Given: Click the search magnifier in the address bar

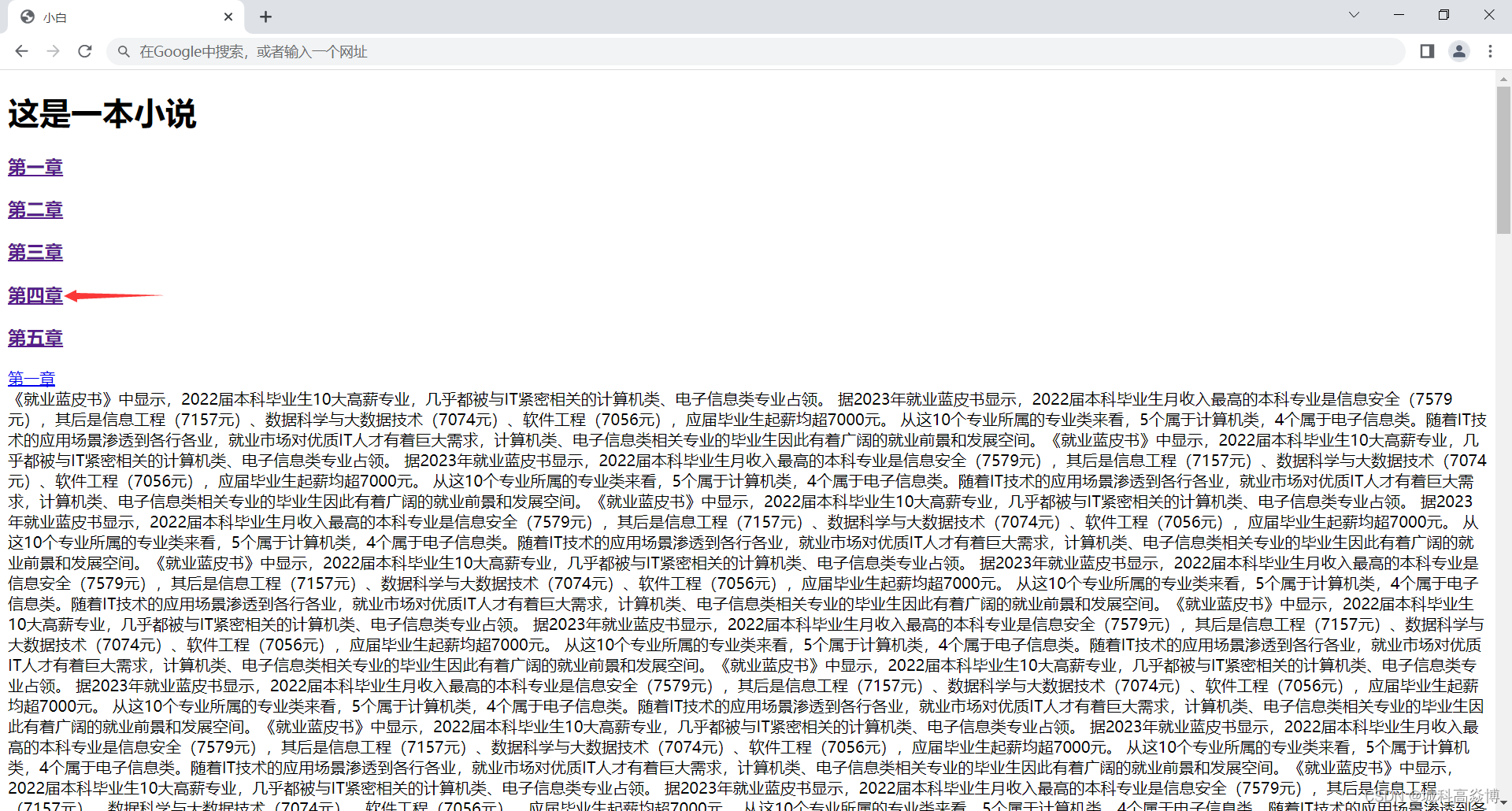Looking at the screenshot, I should coord(124,51).
